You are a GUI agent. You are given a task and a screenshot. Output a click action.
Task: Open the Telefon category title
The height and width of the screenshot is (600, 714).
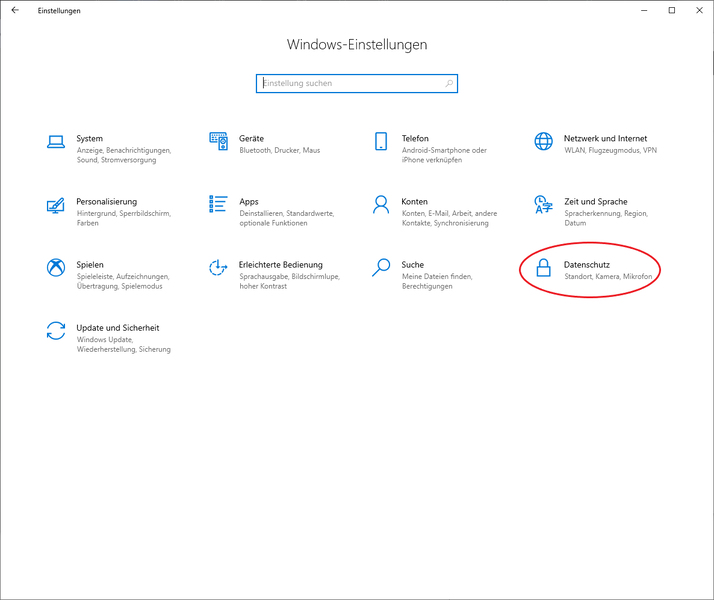(x=415, y=138)
